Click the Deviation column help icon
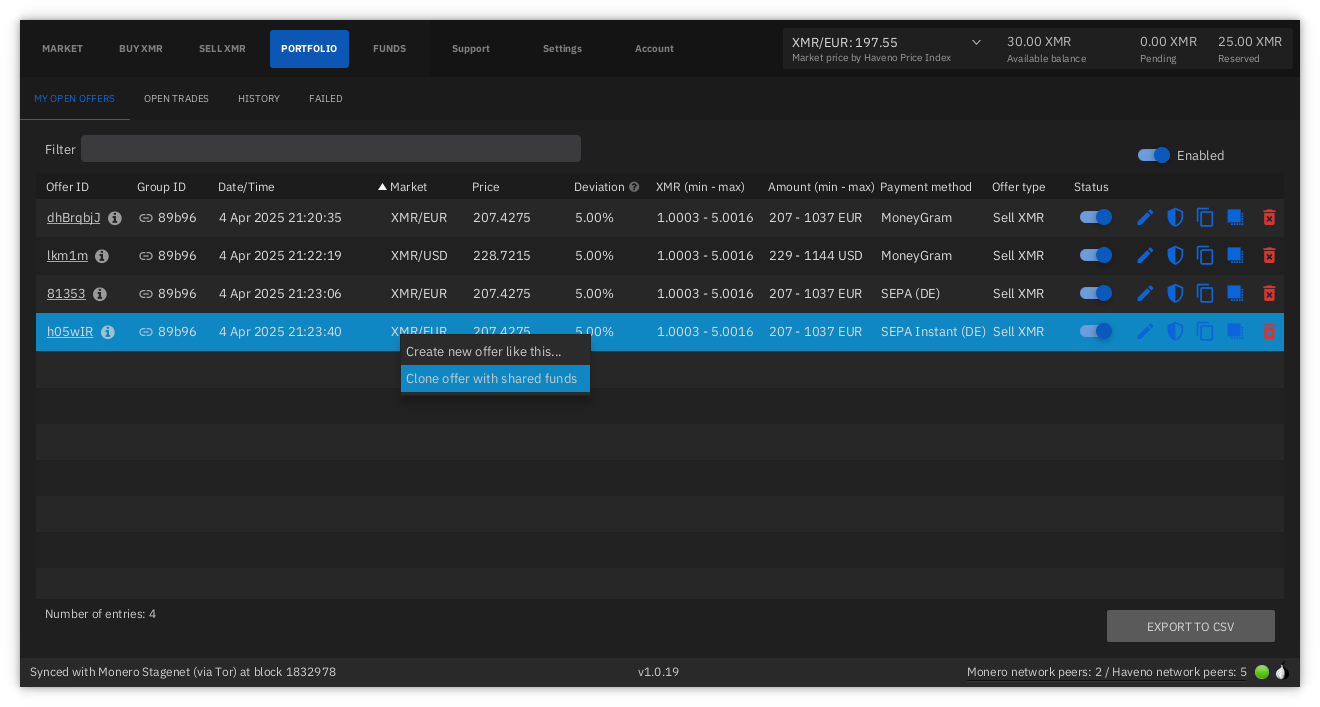This screenshot has width=1320, height=707. [x=634, y=187]
